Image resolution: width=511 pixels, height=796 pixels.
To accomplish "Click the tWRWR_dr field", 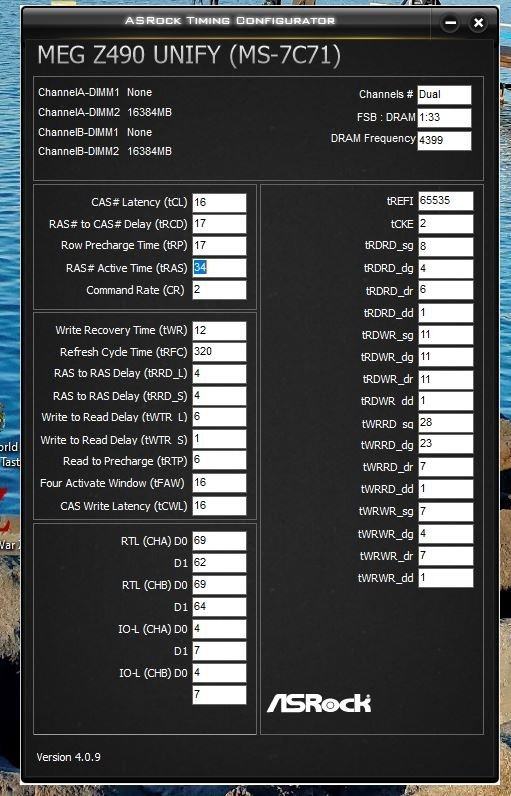I will pyautogui.click(x=446, y=556).
